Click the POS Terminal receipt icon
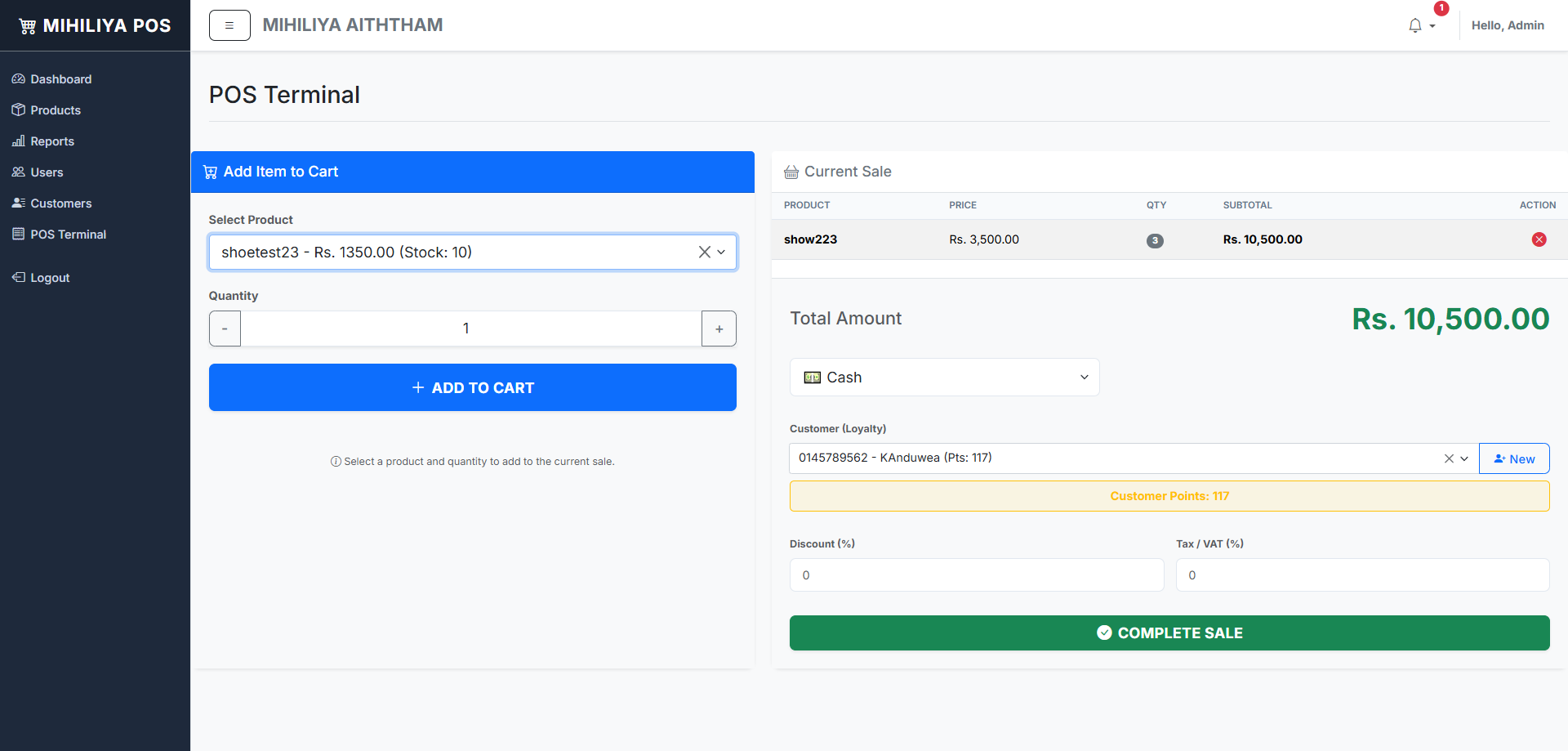Image resolution: width=1568 pixels, height=751 pixels. tap(19, 234)
